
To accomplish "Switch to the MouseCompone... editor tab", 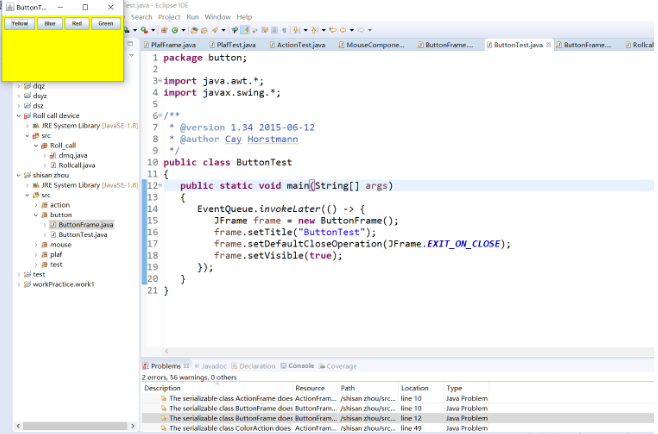I will pyautogui.click(x=372, y=44).
